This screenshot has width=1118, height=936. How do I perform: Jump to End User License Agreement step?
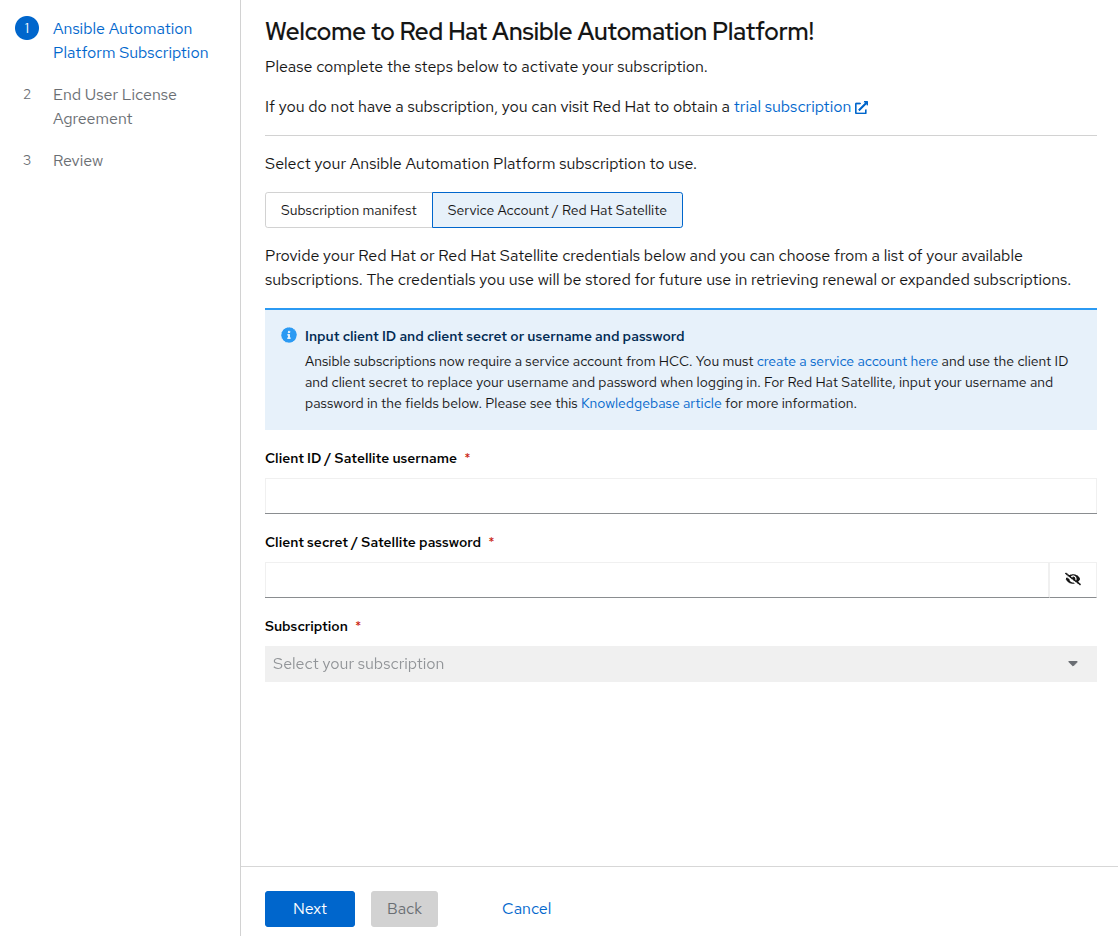click(x=114, y=106)
